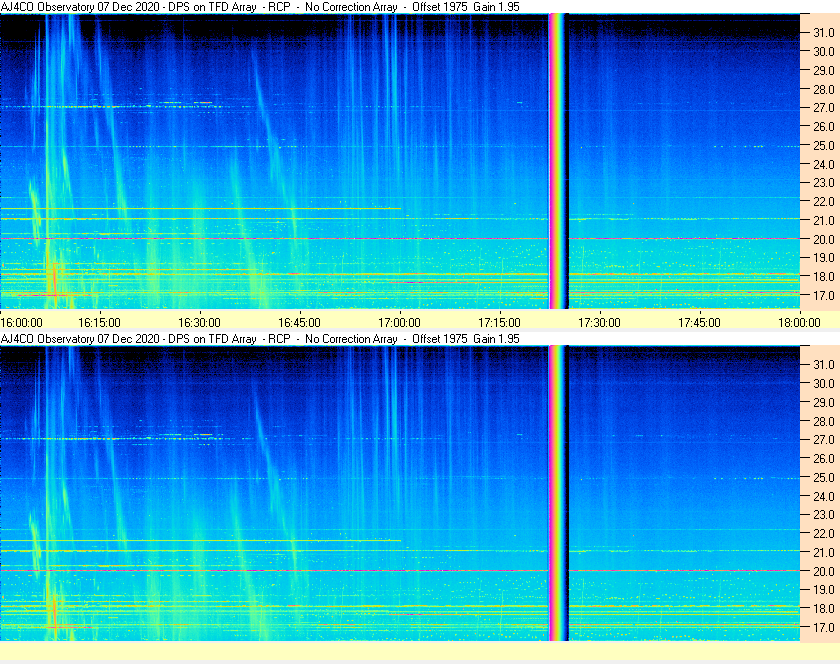Image resolution: width=840 pixels, height=664 pixels.
Task: Click the 20.0 frequency label in upper plot
Action: [x=824, y=240]
